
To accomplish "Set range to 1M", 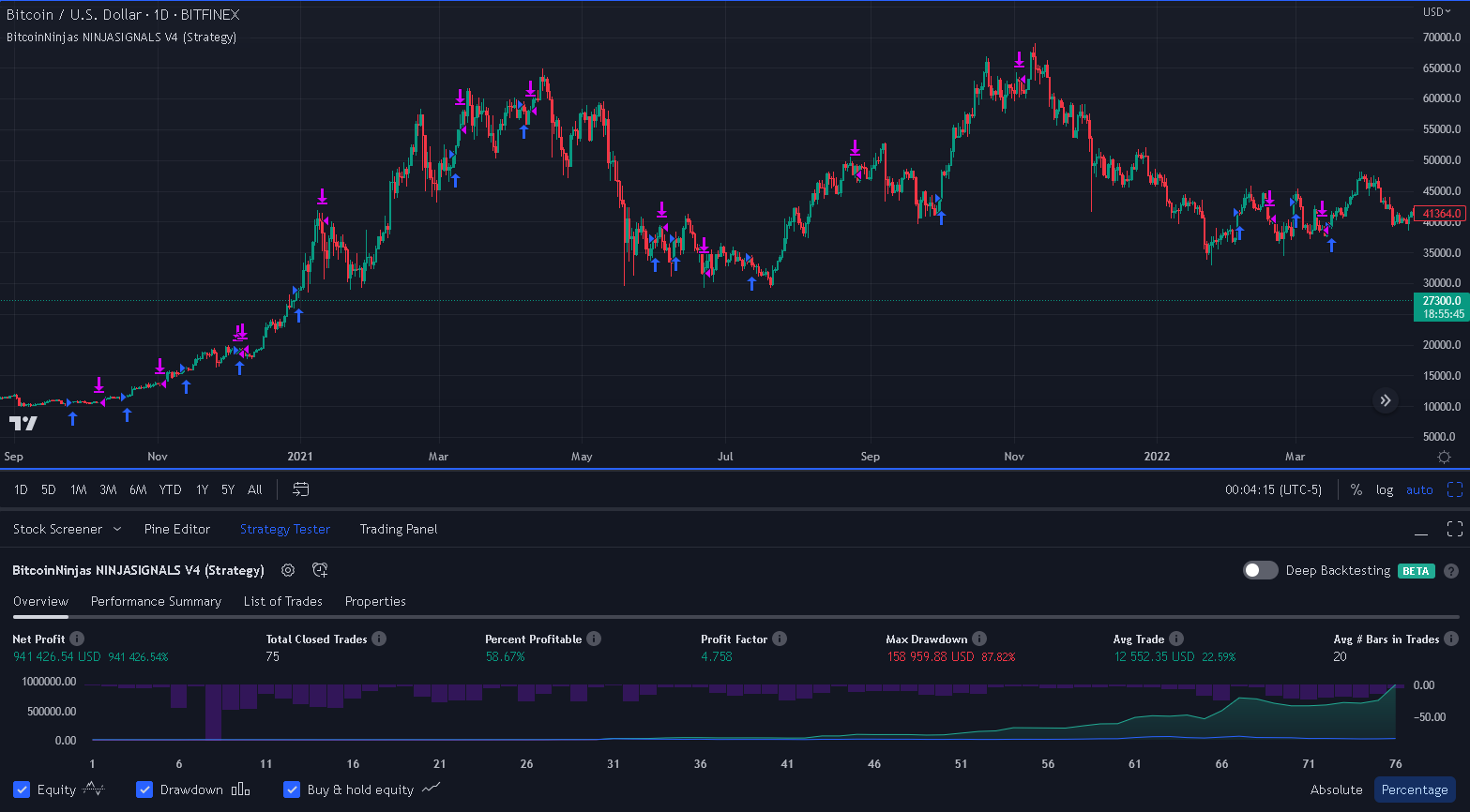I will 79,489.
